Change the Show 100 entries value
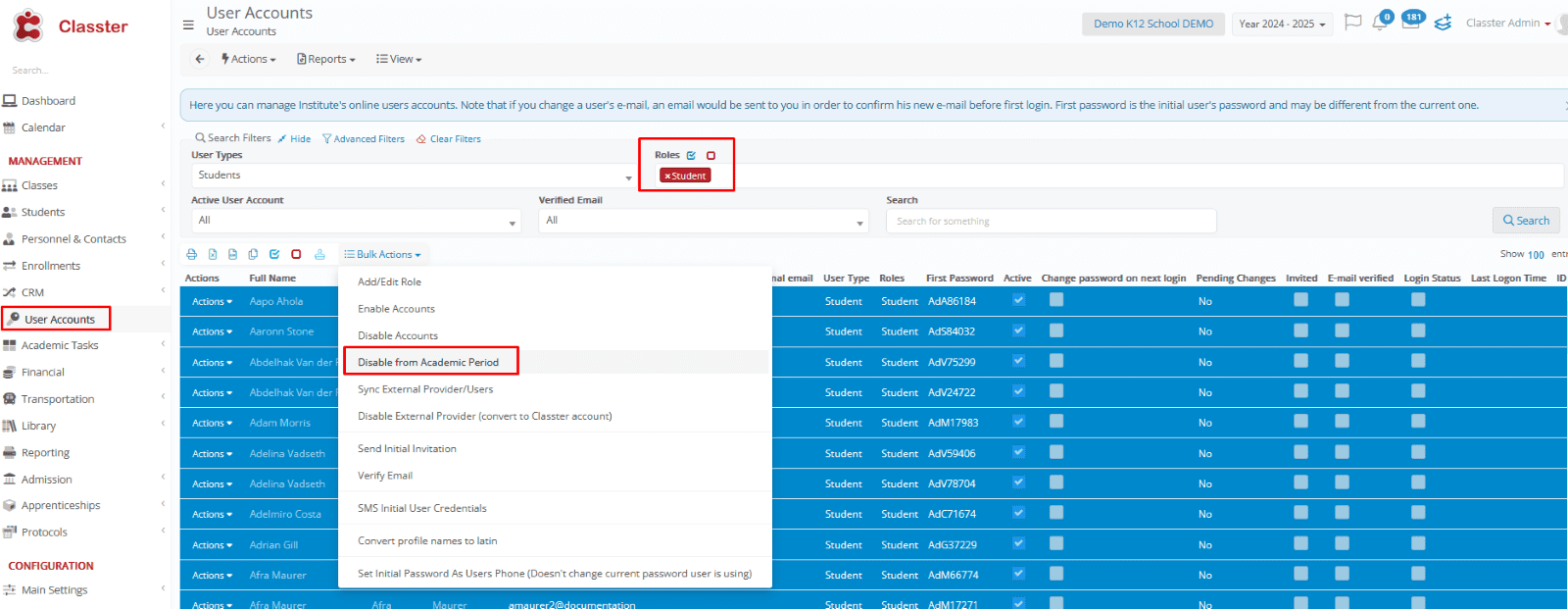1568x609 pixels. pos(1536,255)
